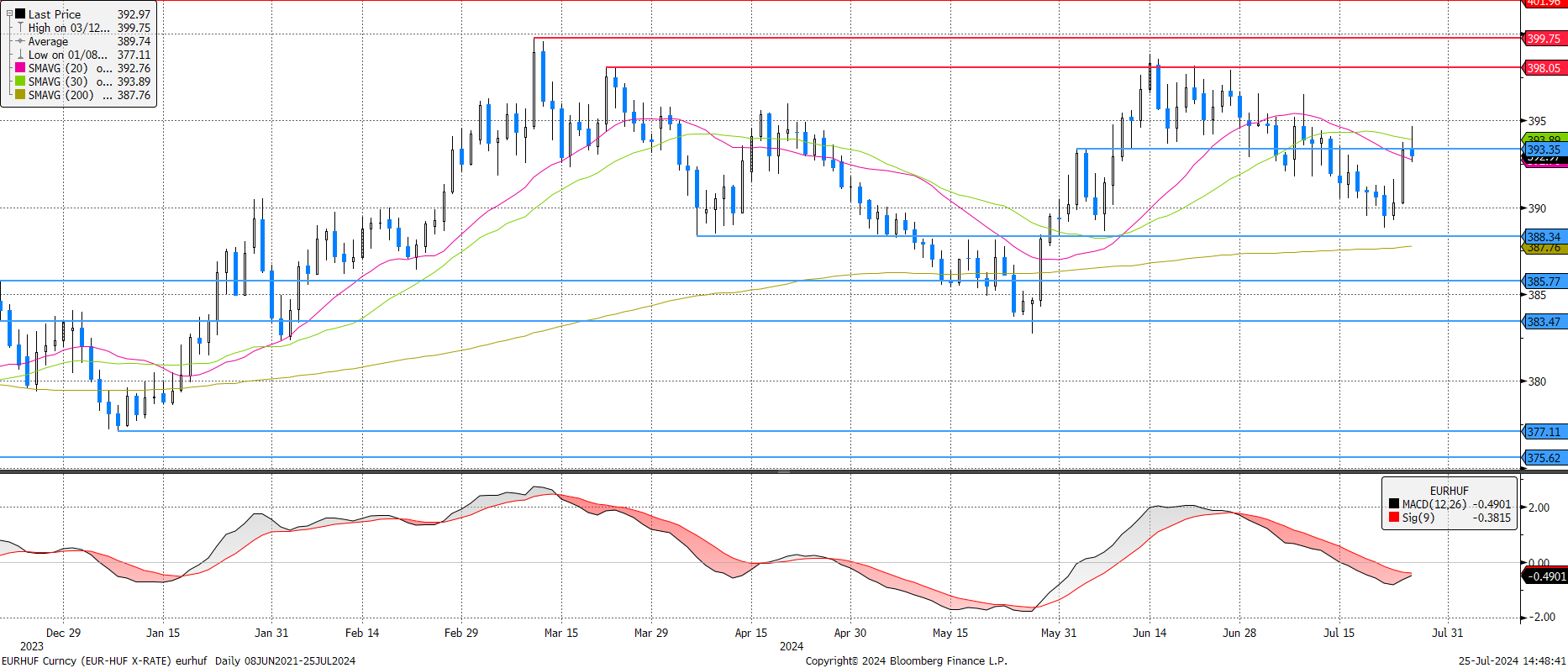
Task: Click the pink SMAVG (20) swatch
Action: point(20,68)
